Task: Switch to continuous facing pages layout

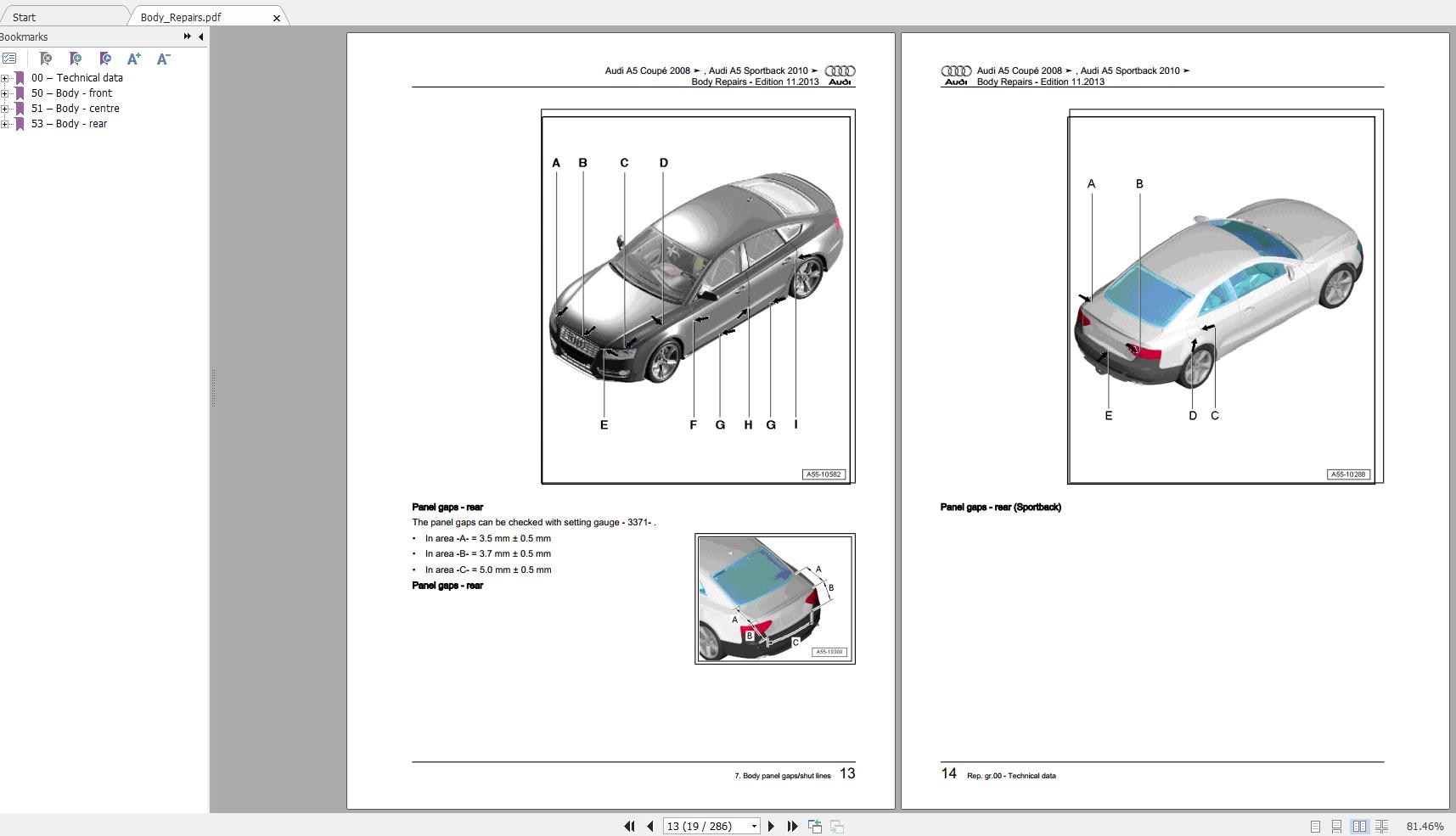Action: 1382,826
